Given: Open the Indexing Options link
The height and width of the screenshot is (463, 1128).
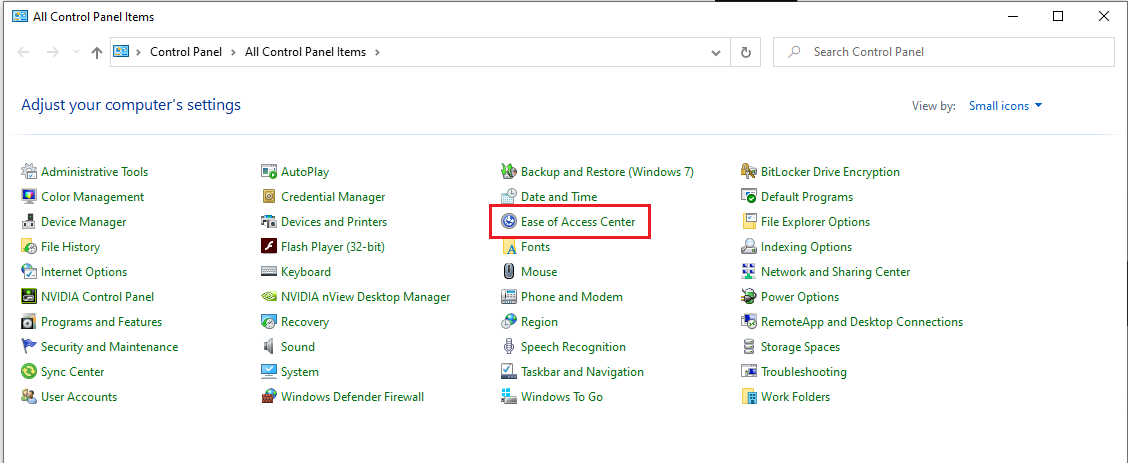Looking at the screenshot, I should (x=806, y=247).
